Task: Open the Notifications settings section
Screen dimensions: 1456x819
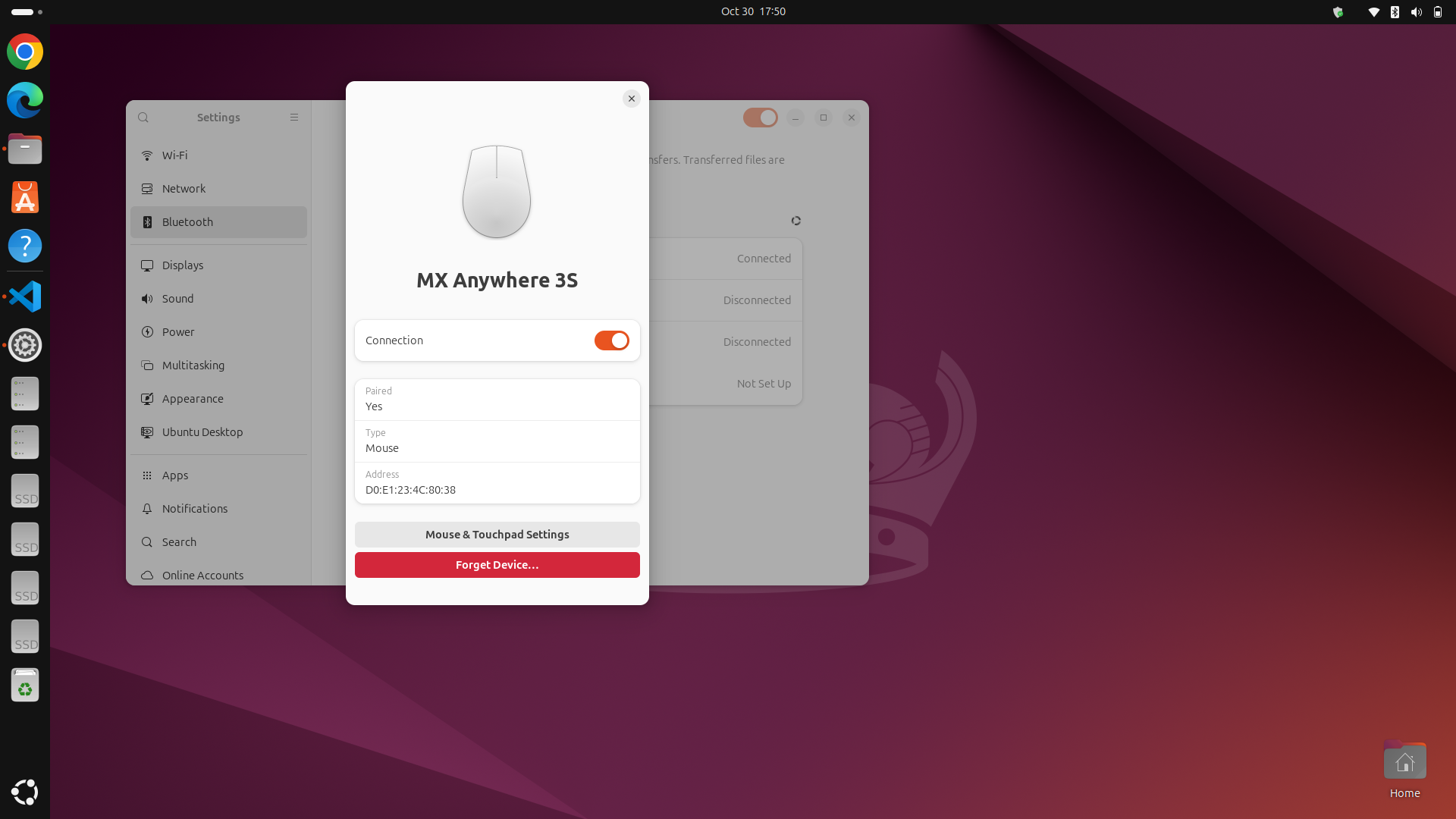Action: click(194, 508)
